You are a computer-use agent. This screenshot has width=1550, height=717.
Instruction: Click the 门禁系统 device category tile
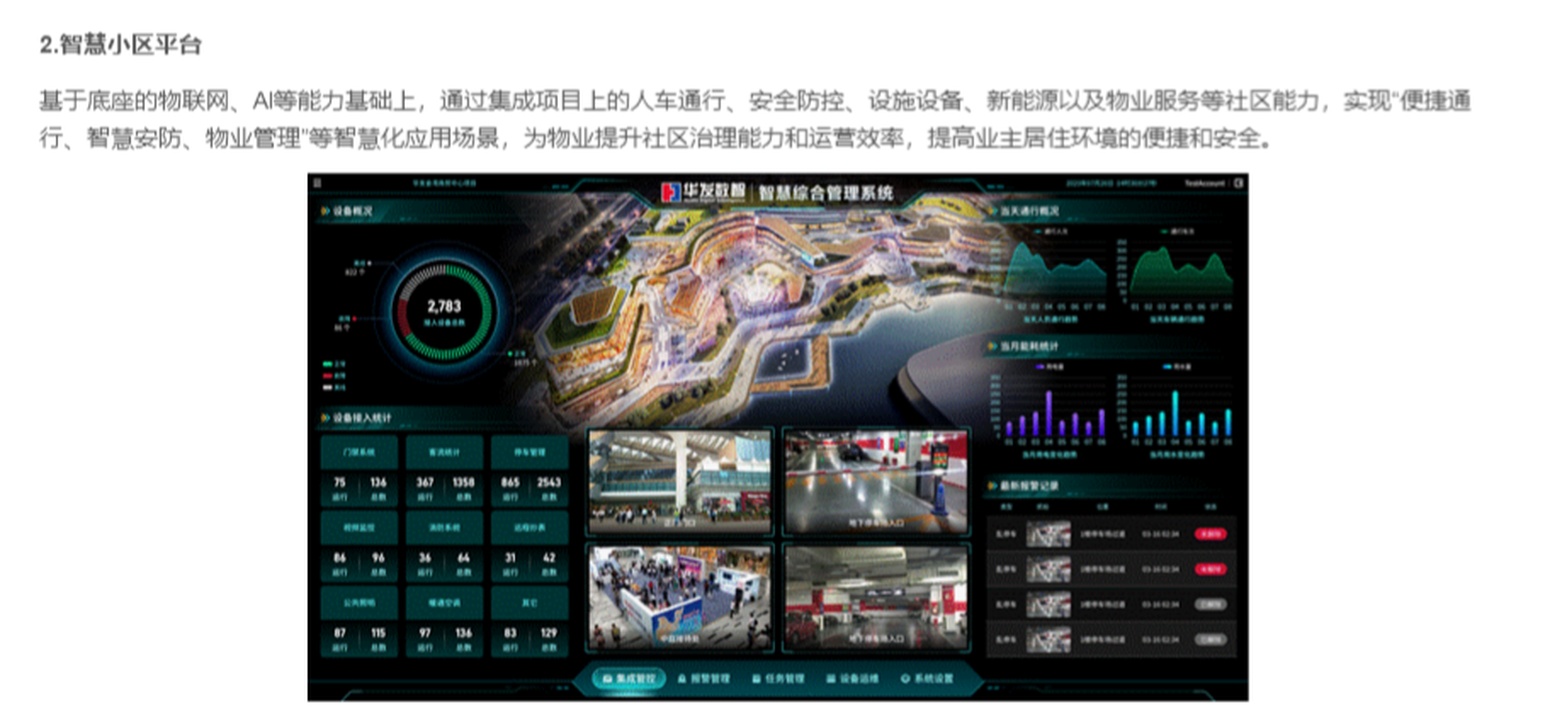pos(359,452)
